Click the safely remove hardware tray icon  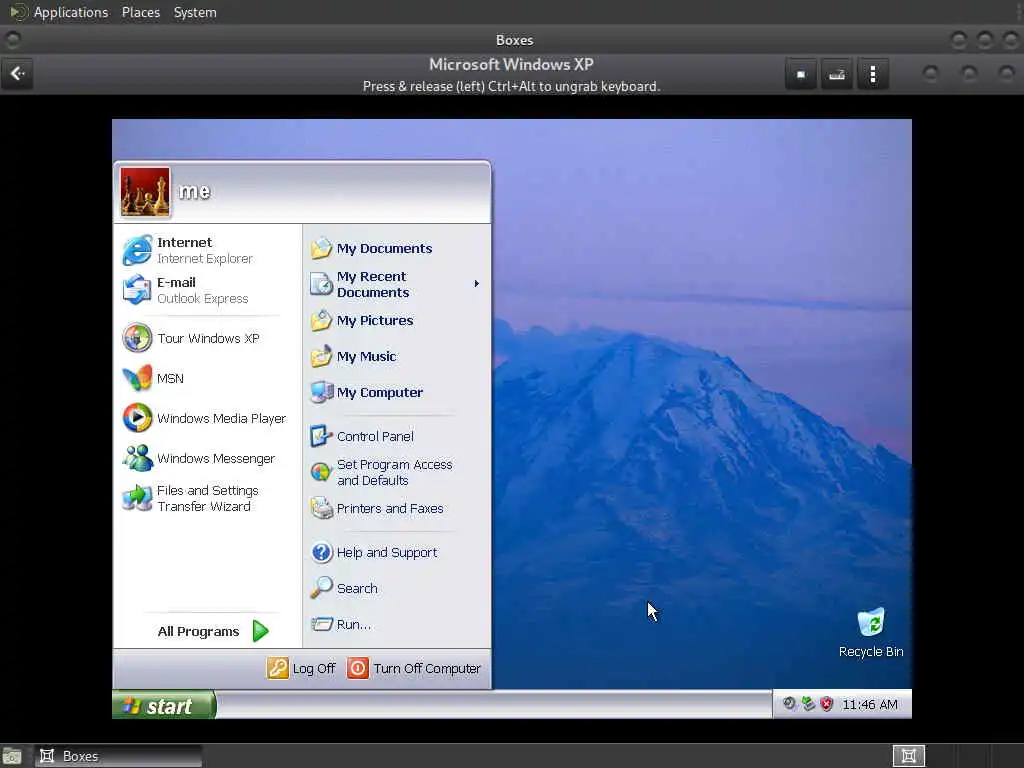808,704
